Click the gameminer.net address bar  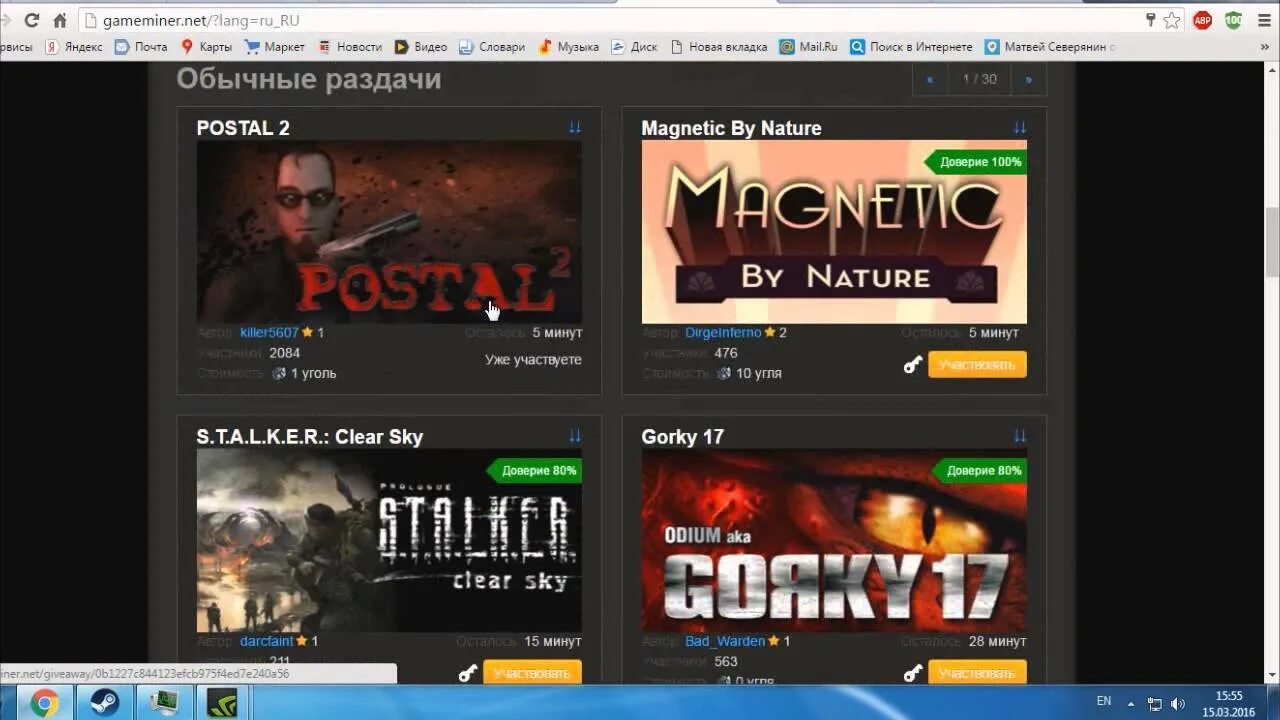click(620, 20)
